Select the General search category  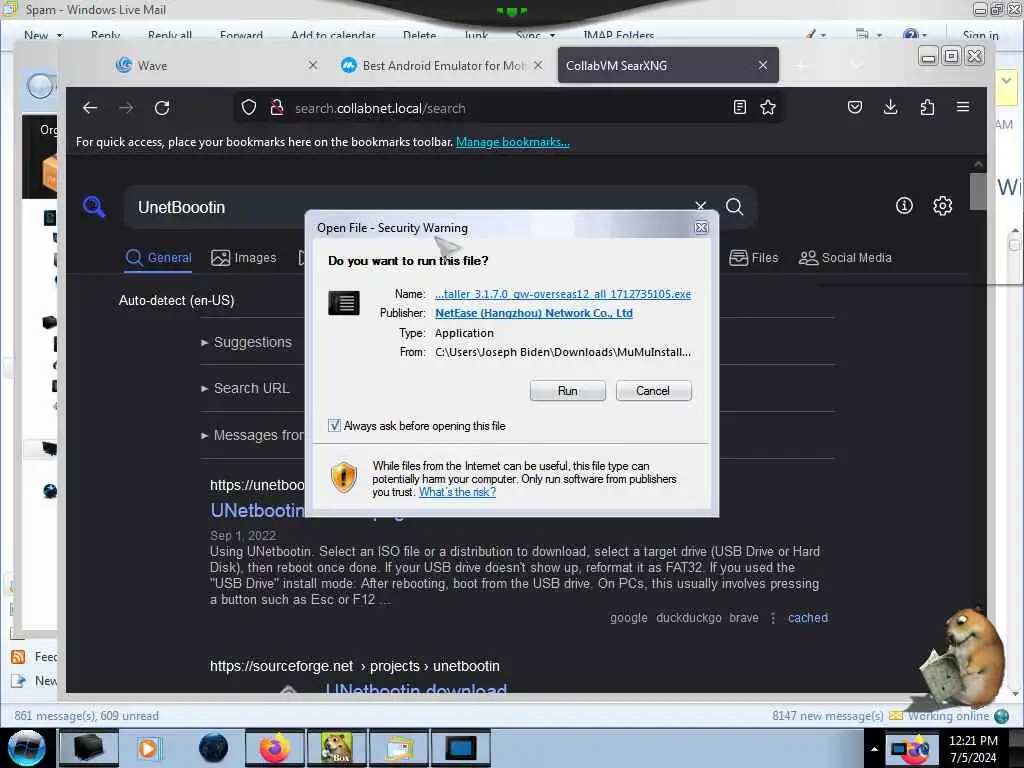[x=159, y=258]
